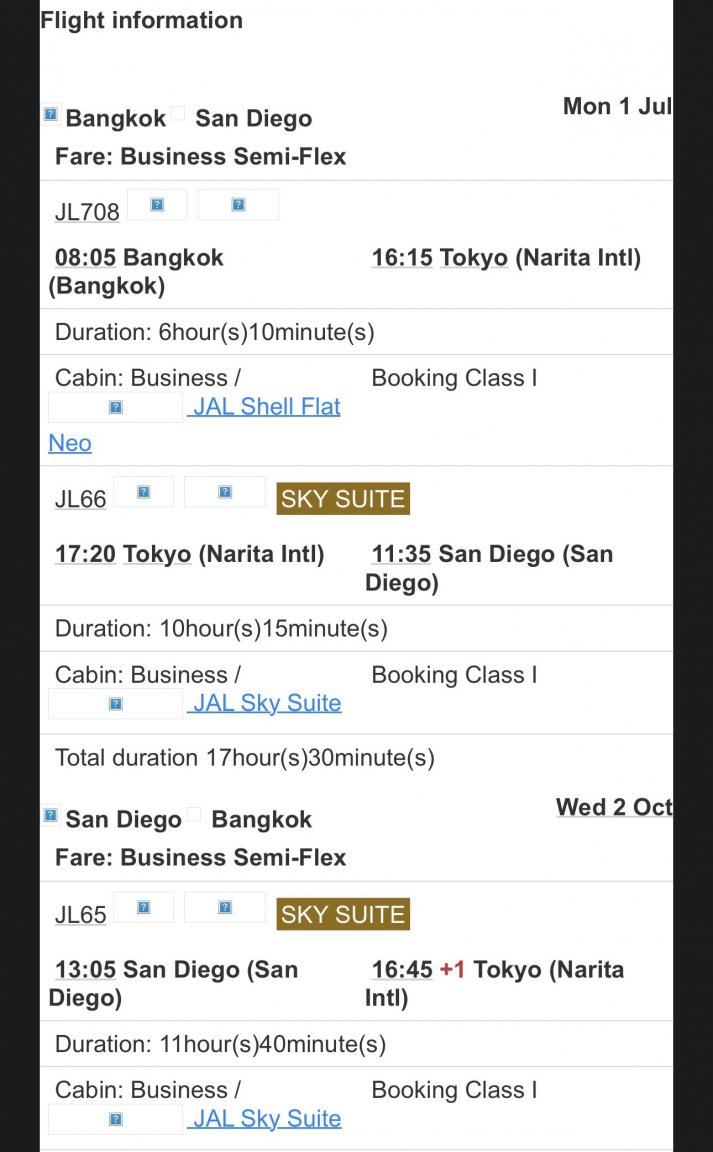Click the SKY SUITE badge beside JL65
Image resolution: width=713 pixels, height=1152 pixels.
(x=343, y=914)
